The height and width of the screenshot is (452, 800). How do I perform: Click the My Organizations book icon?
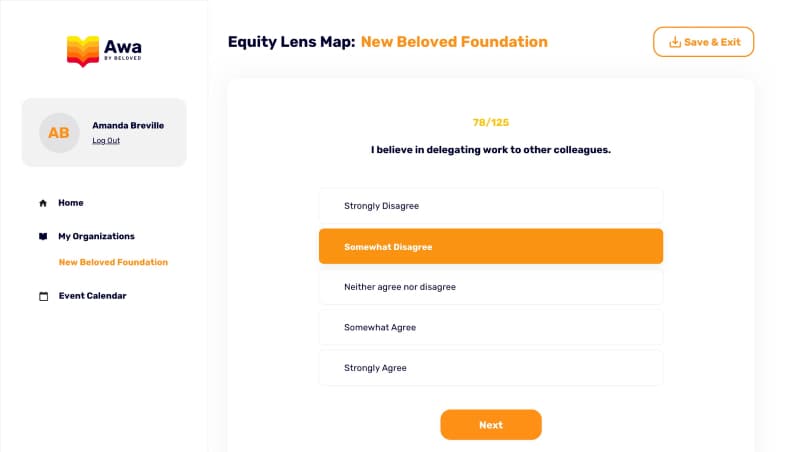click(43, 237)
